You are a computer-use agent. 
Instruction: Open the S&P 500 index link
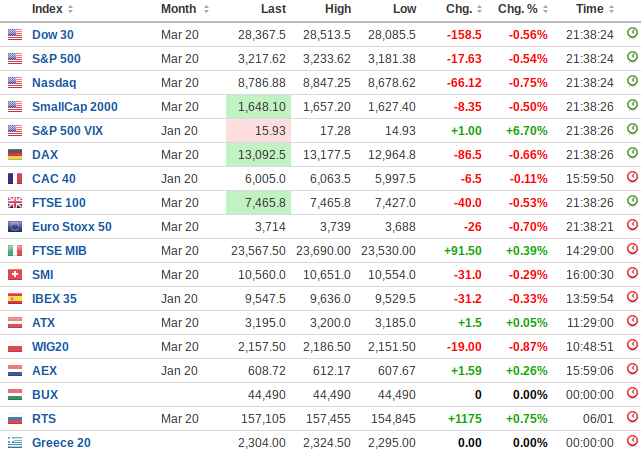56,59
